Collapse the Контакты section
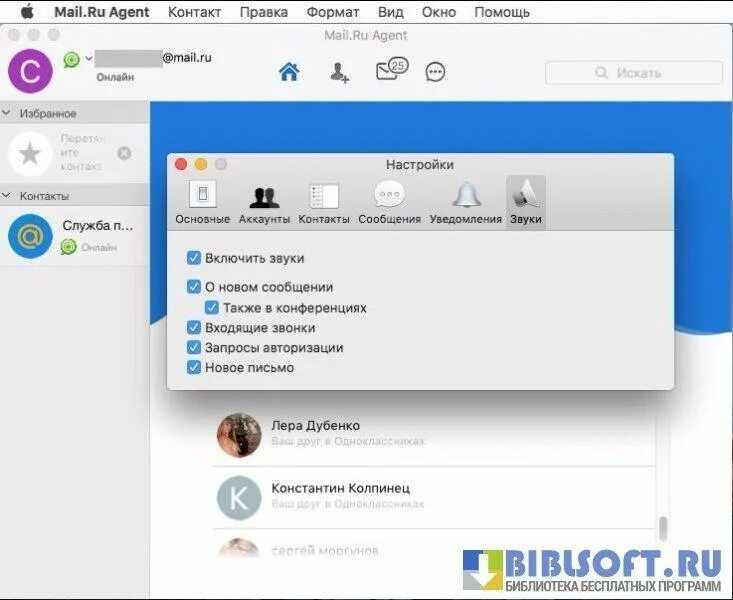733x600 pixels. click(7, 195)
